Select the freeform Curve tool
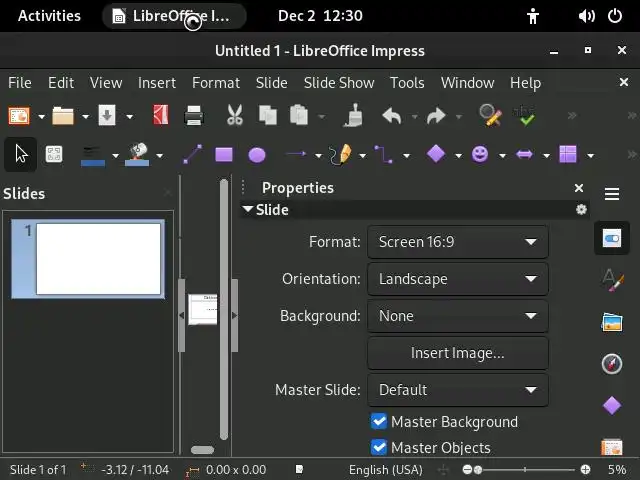640x480 pixels. [340, 155]
